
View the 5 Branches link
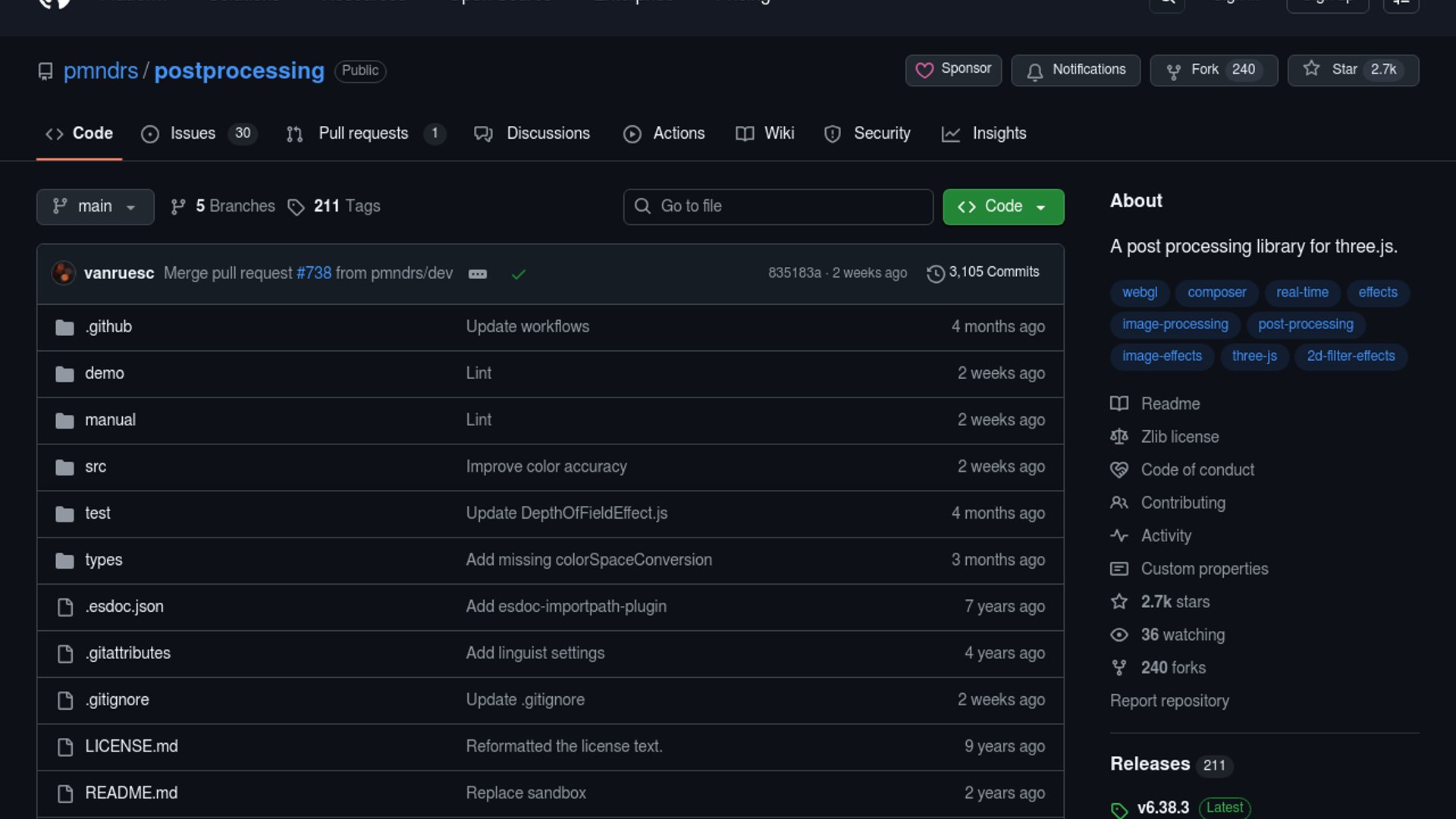pyautogui.click(x=223, y=206)
